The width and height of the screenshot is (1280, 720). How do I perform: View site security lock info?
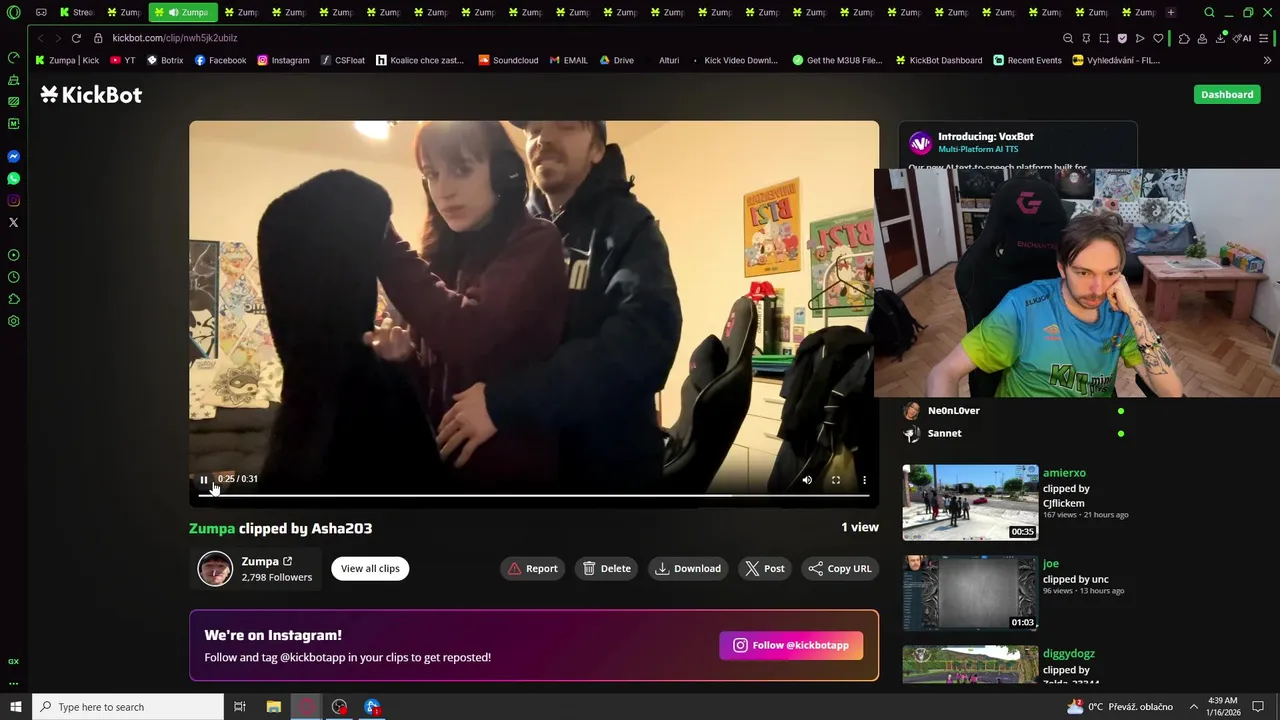coord(98,38)
